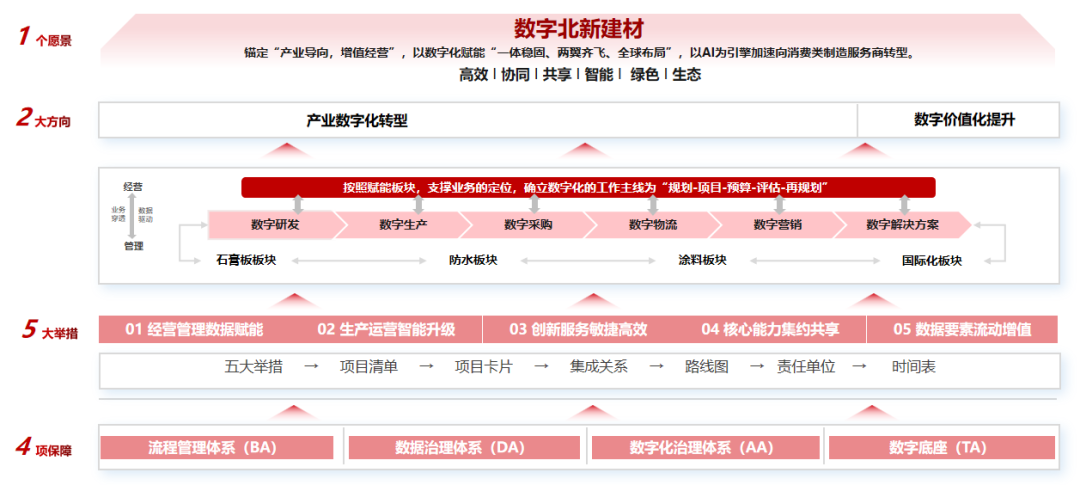Click the '数字采购' chevron
Image resolution: width=1080 pixels, height=485 pixels.
(528, 225)
